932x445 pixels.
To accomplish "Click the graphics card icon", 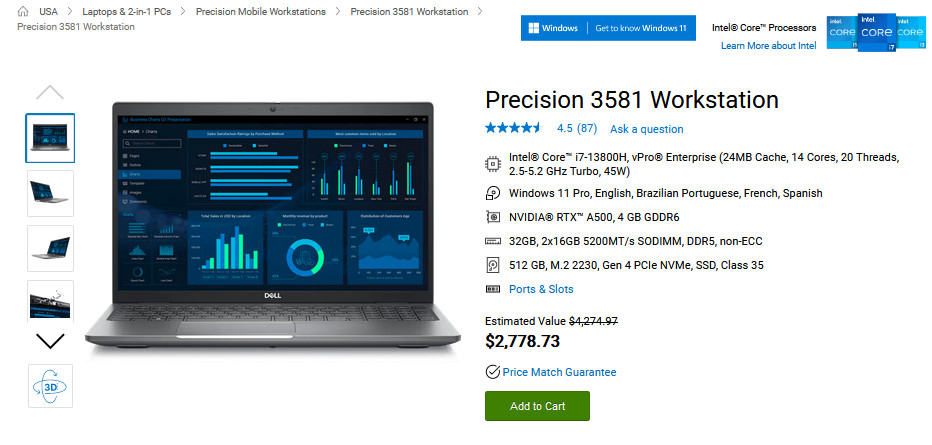I will pyautogui.click(x=492, y=217).
